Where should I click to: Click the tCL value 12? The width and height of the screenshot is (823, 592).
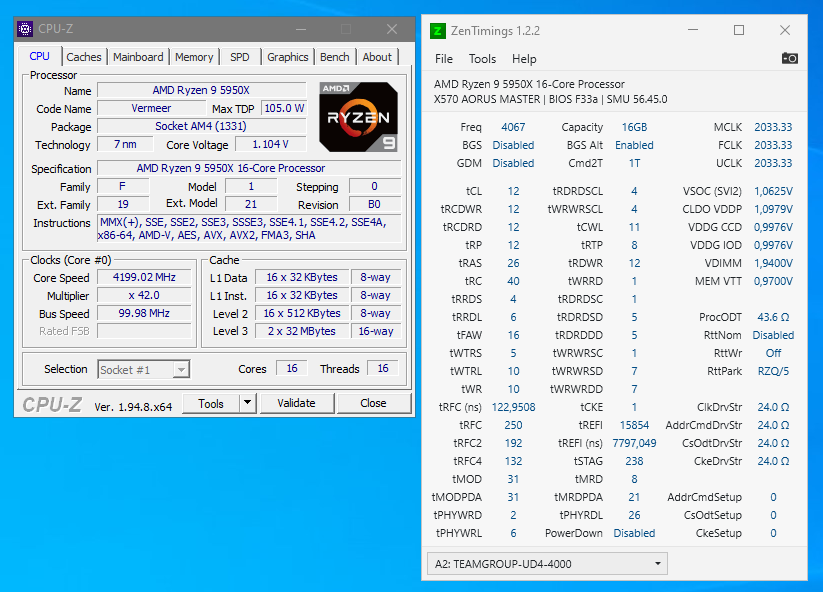[513, 191]
